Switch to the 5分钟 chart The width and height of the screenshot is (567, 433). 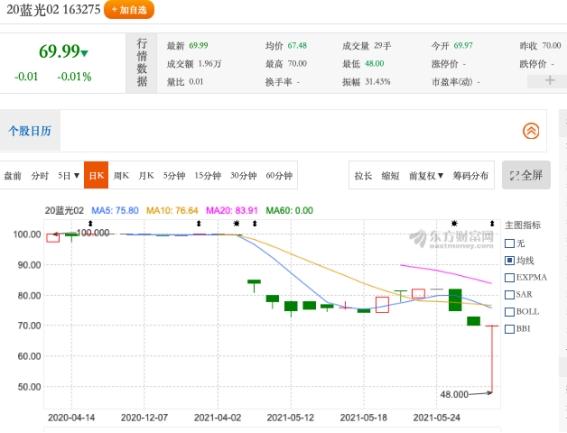[174, 176]
